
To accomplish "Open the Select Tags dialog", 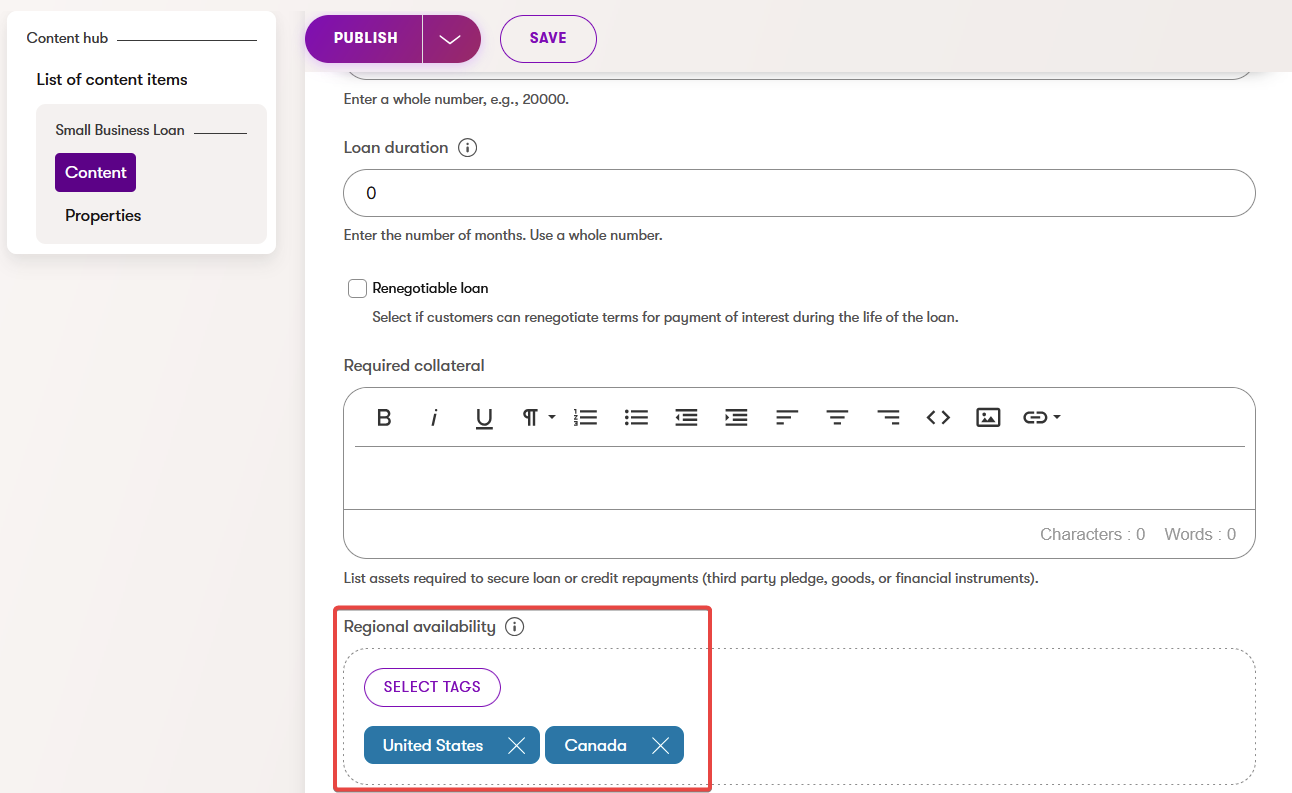I will (x=432, y=687).
